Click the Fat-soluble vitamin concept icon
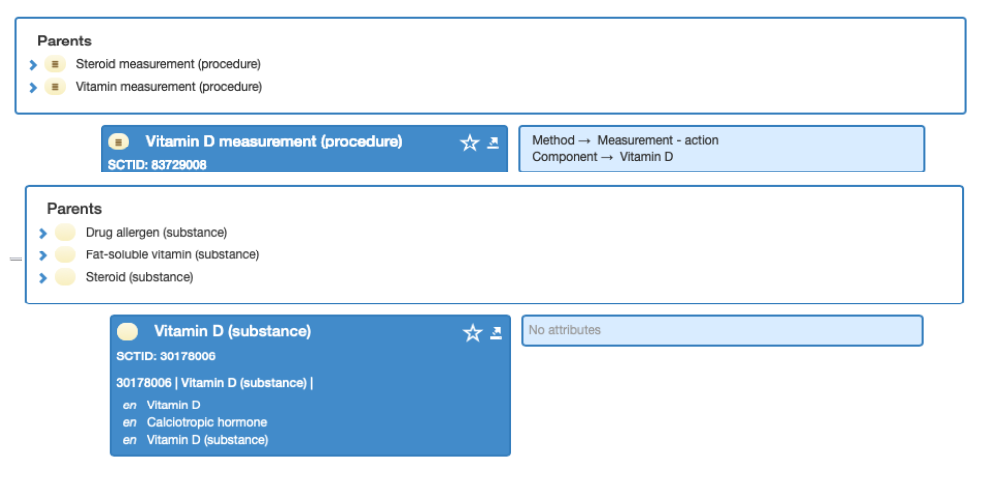 [65, 255]
